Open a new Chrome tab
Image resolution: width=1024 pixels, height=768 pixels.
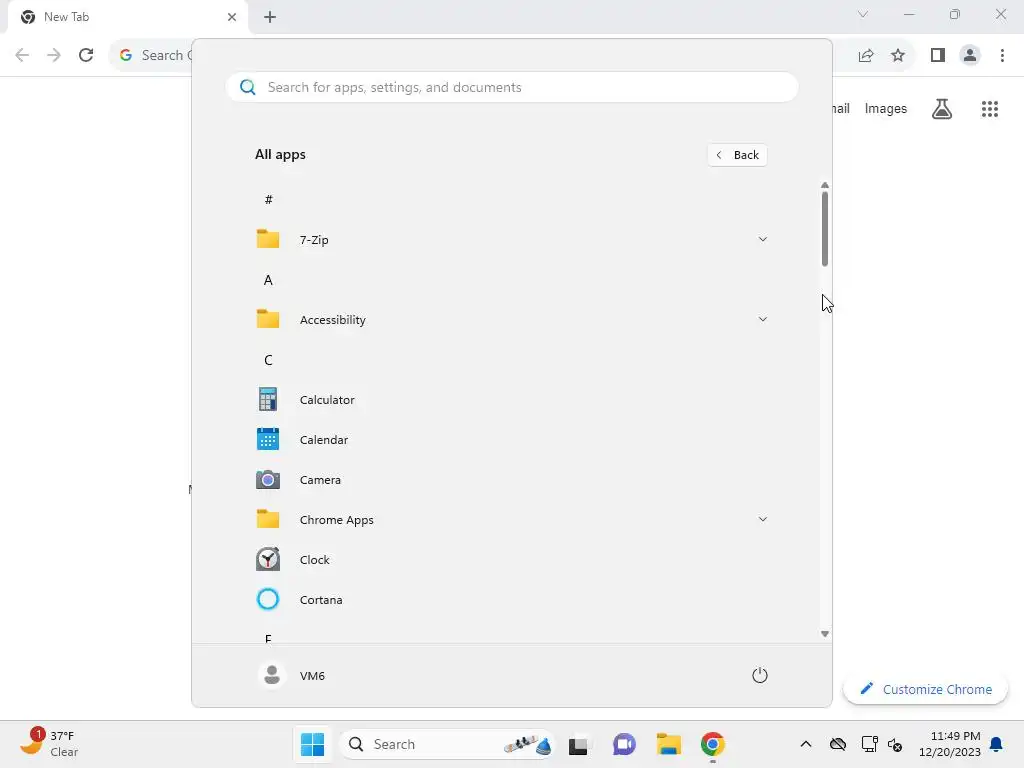click(270, 17)
